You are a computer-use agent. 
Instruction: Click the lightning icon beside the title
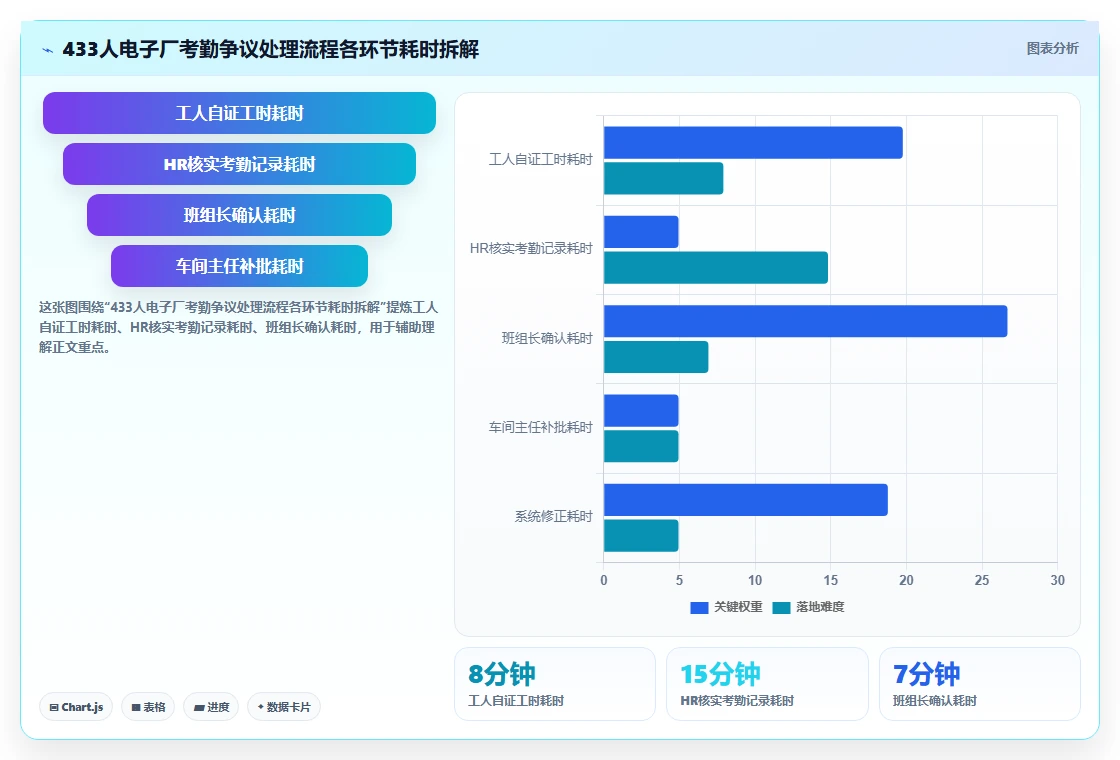pos(48,50)
